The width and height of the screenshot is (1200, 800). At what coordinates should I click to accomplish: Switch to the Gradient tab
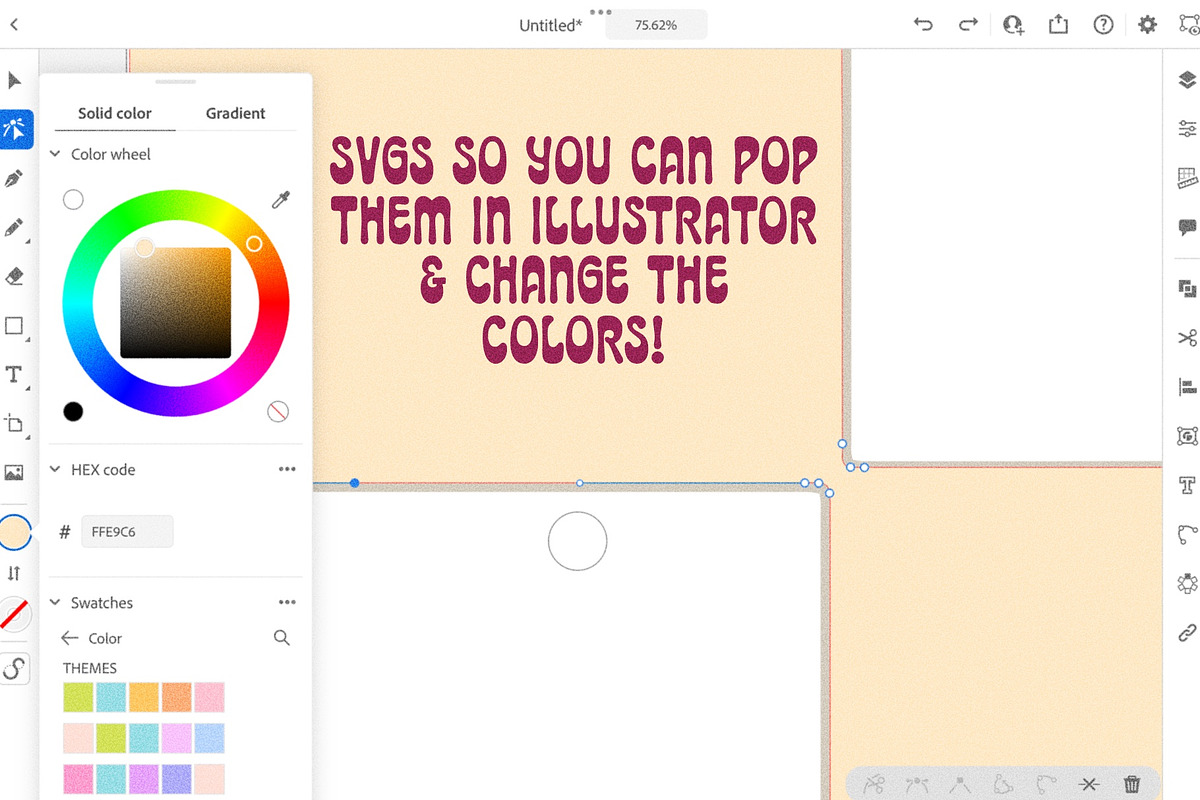click(x=235, y=113)
